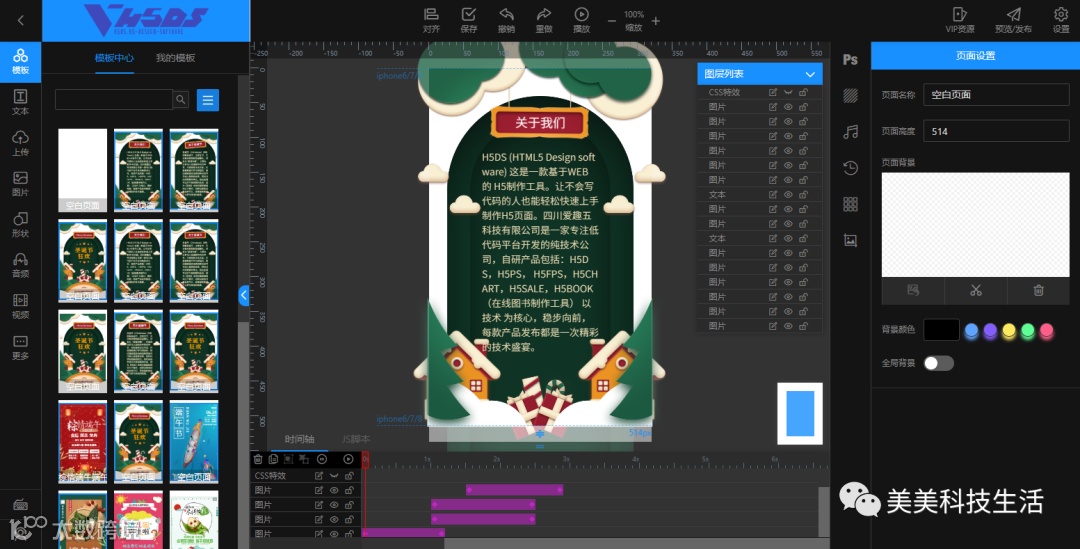Switch to JS脚本 tab
1080x549 pixels.
(356, 439)
